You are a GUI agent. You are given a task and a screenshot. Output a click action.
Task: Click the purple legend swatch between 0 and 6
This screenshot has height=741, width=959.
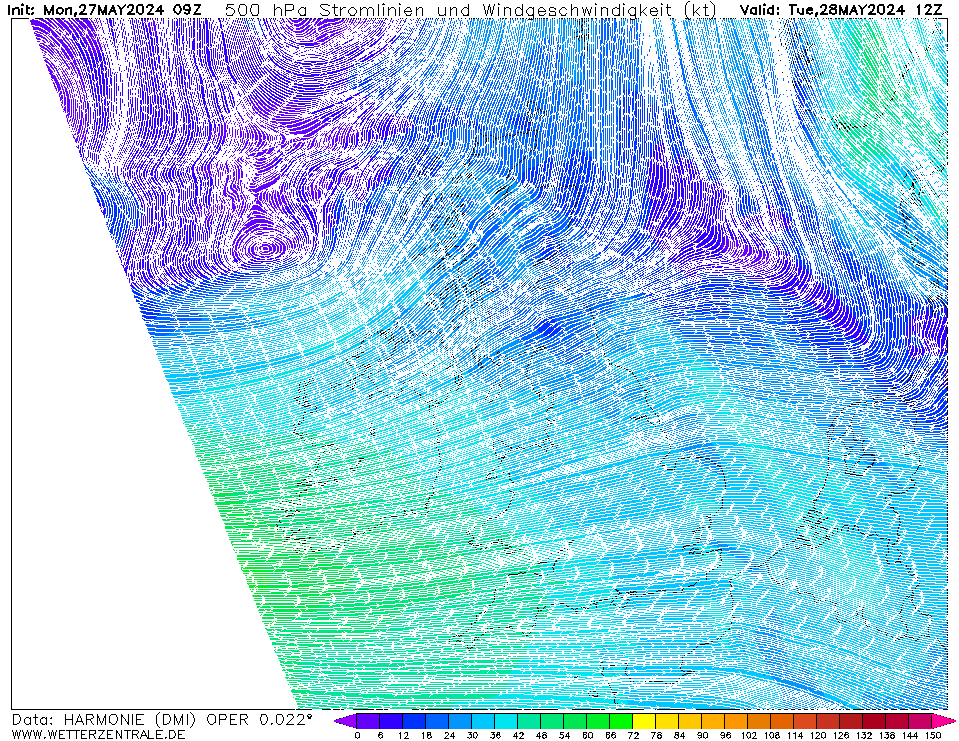pyautogui.click(x=368, y=721)
